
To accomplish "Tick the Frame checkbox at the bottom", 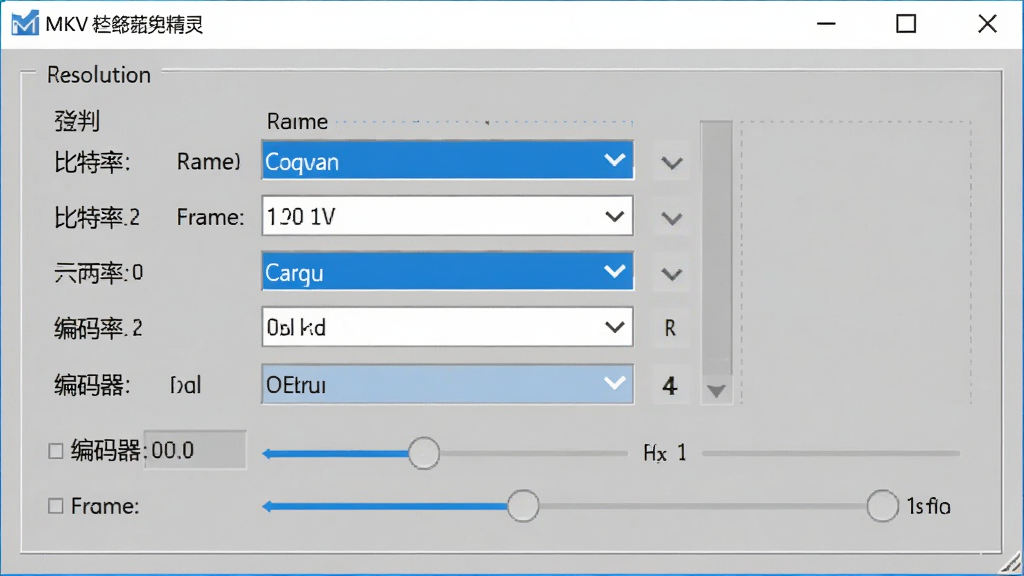I will click(x=56, y=506).
